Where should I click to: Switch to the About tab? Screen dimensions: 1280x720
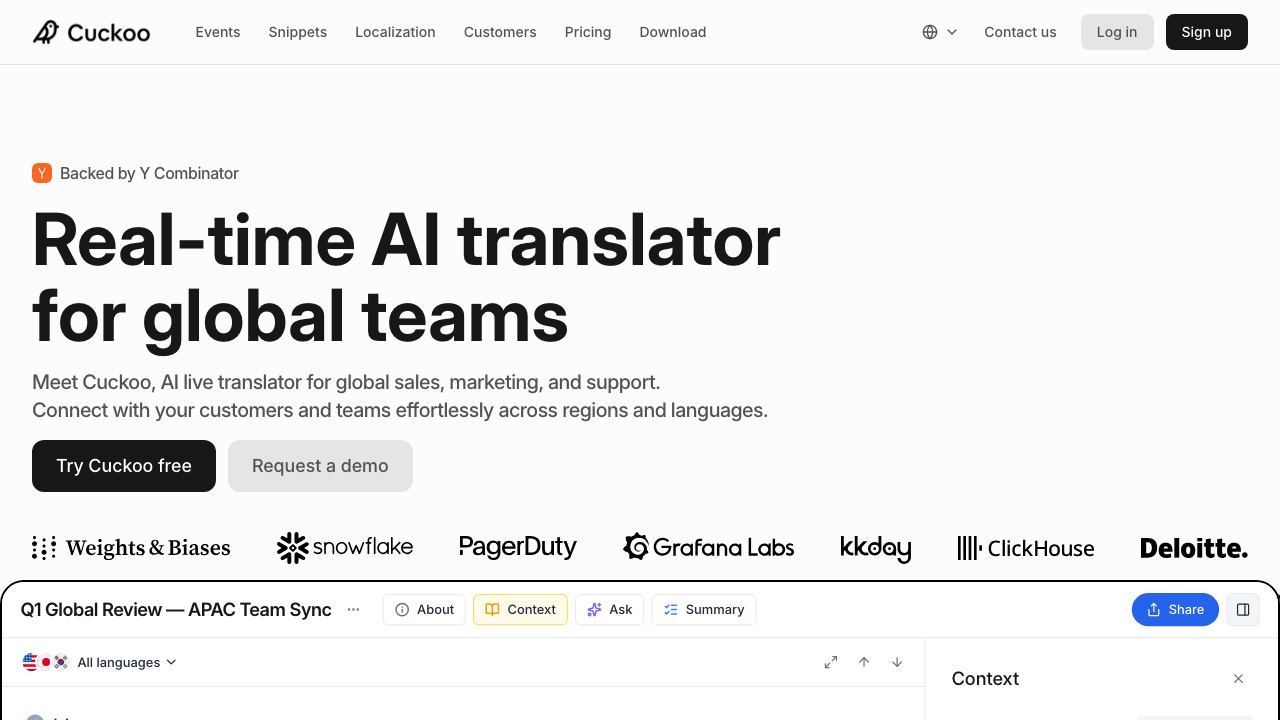tap(424, 609)
